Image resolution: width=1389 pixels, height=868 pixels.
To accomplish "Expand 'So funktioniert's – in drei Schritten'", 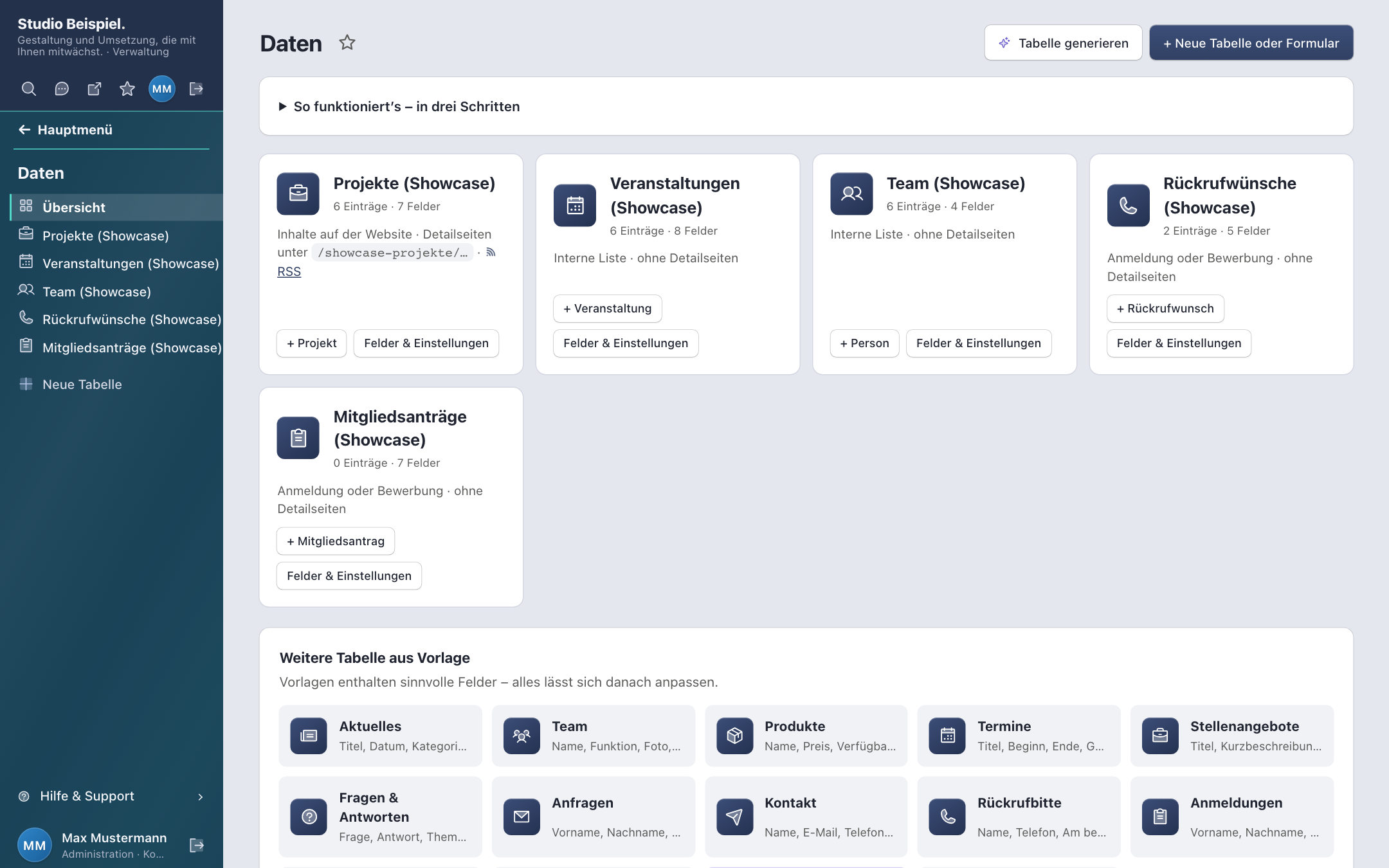I will tap(400, 107).
